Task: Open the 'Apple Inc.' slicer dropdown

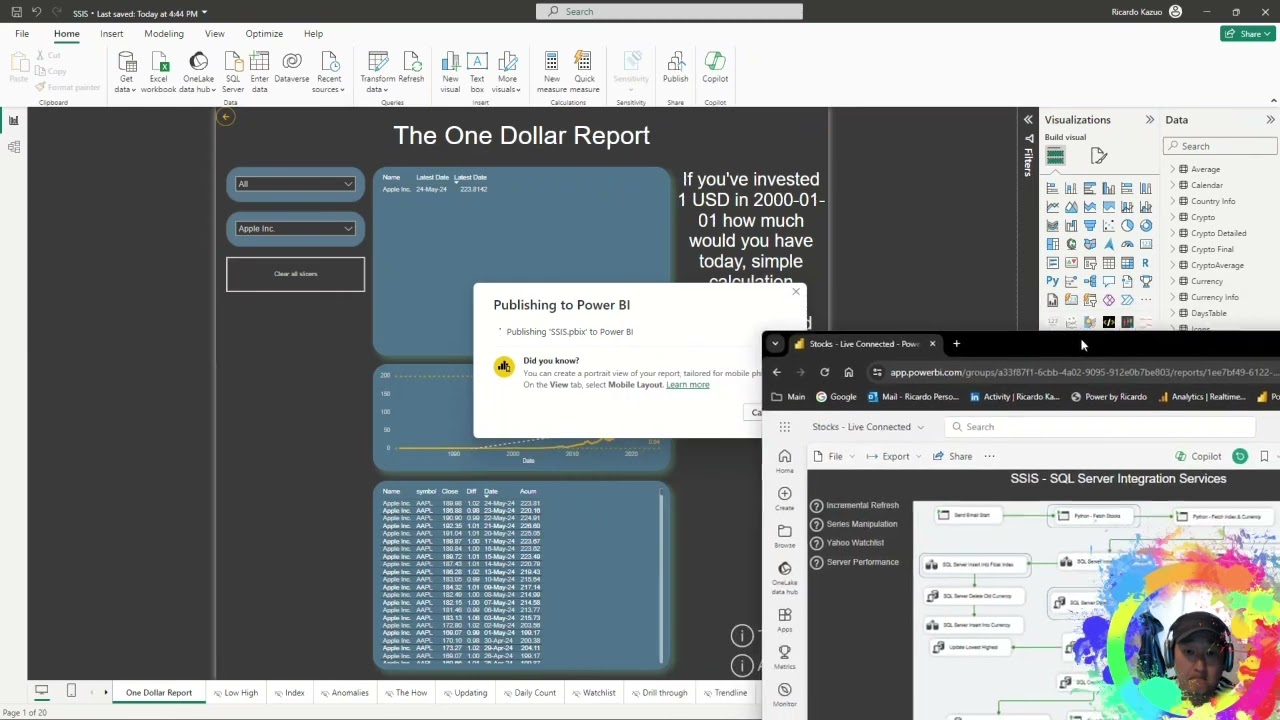Action: click(295, 228)
